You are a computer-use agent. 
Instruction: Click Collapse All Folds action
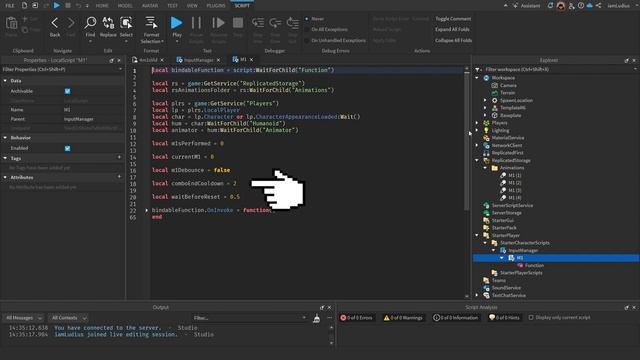(453, 40)
